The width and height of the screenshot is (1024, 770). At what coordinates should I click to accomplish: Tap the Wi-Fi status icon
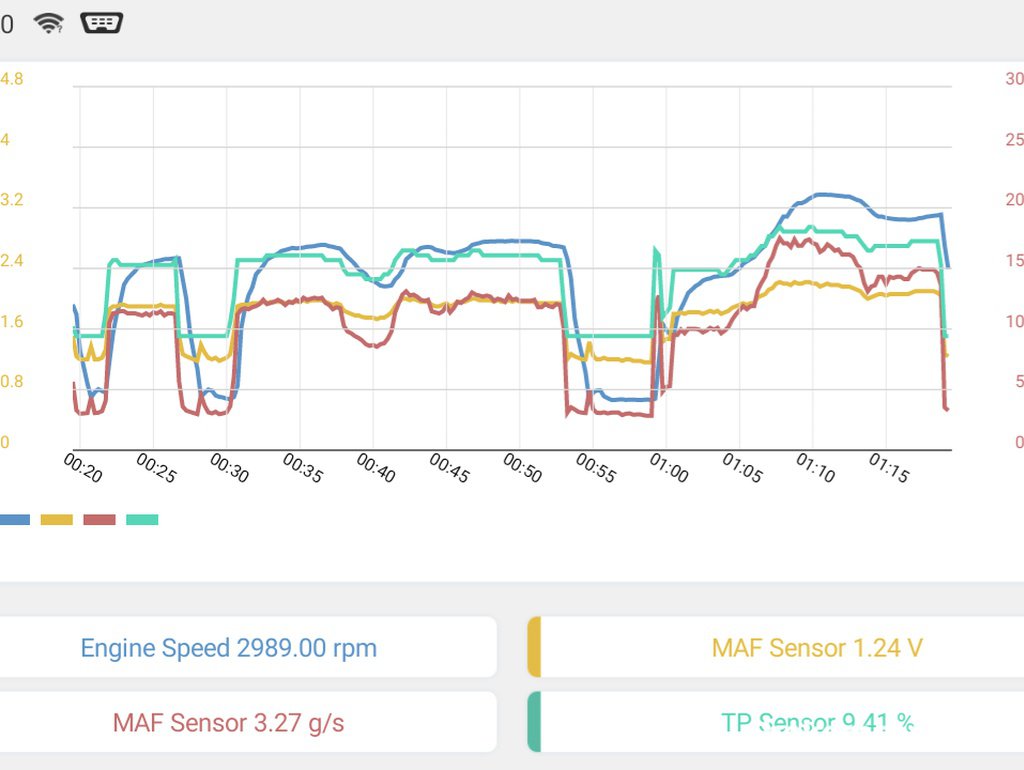pos(49,24)
